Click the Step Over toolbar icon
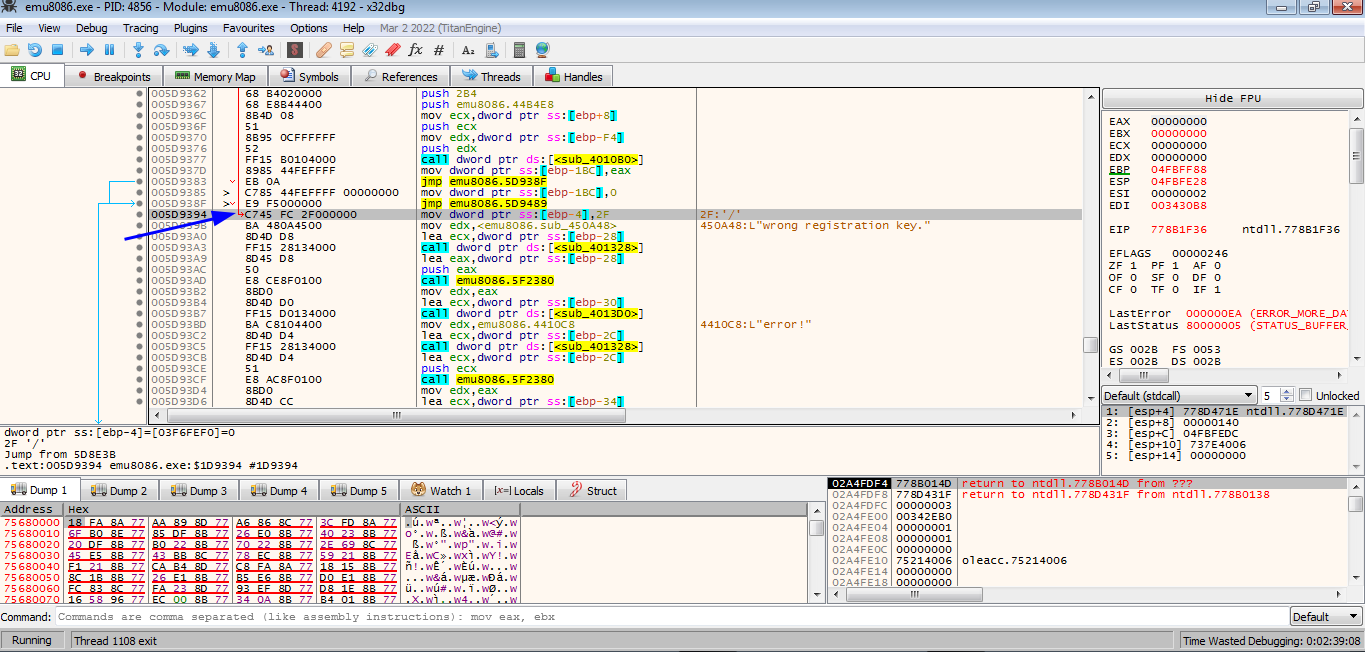 161,50
